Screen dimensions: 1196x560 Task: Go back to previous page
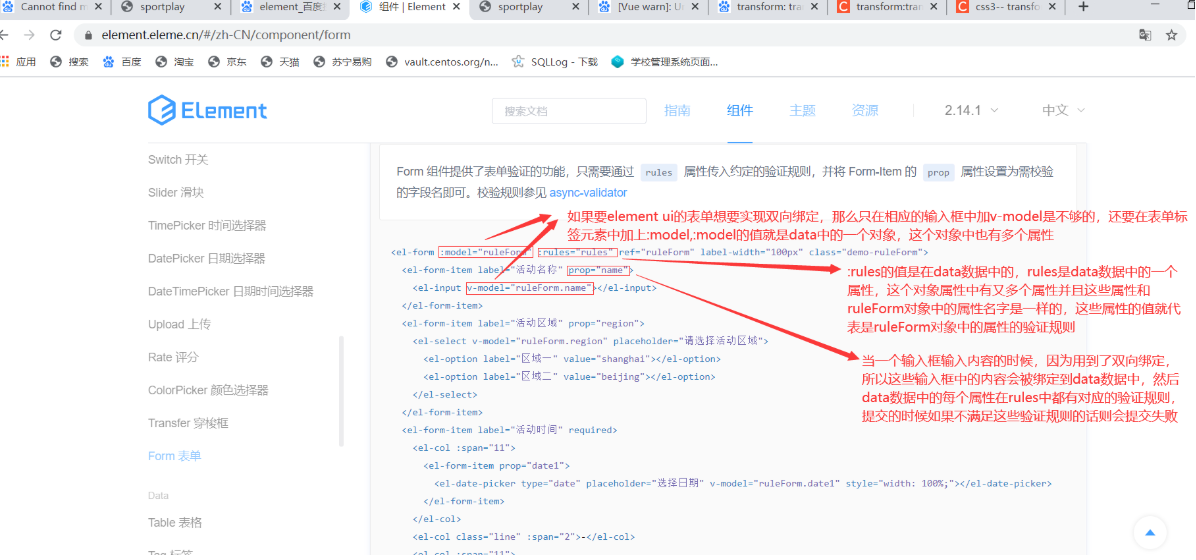pyautogui.click(x=6, y=35)
